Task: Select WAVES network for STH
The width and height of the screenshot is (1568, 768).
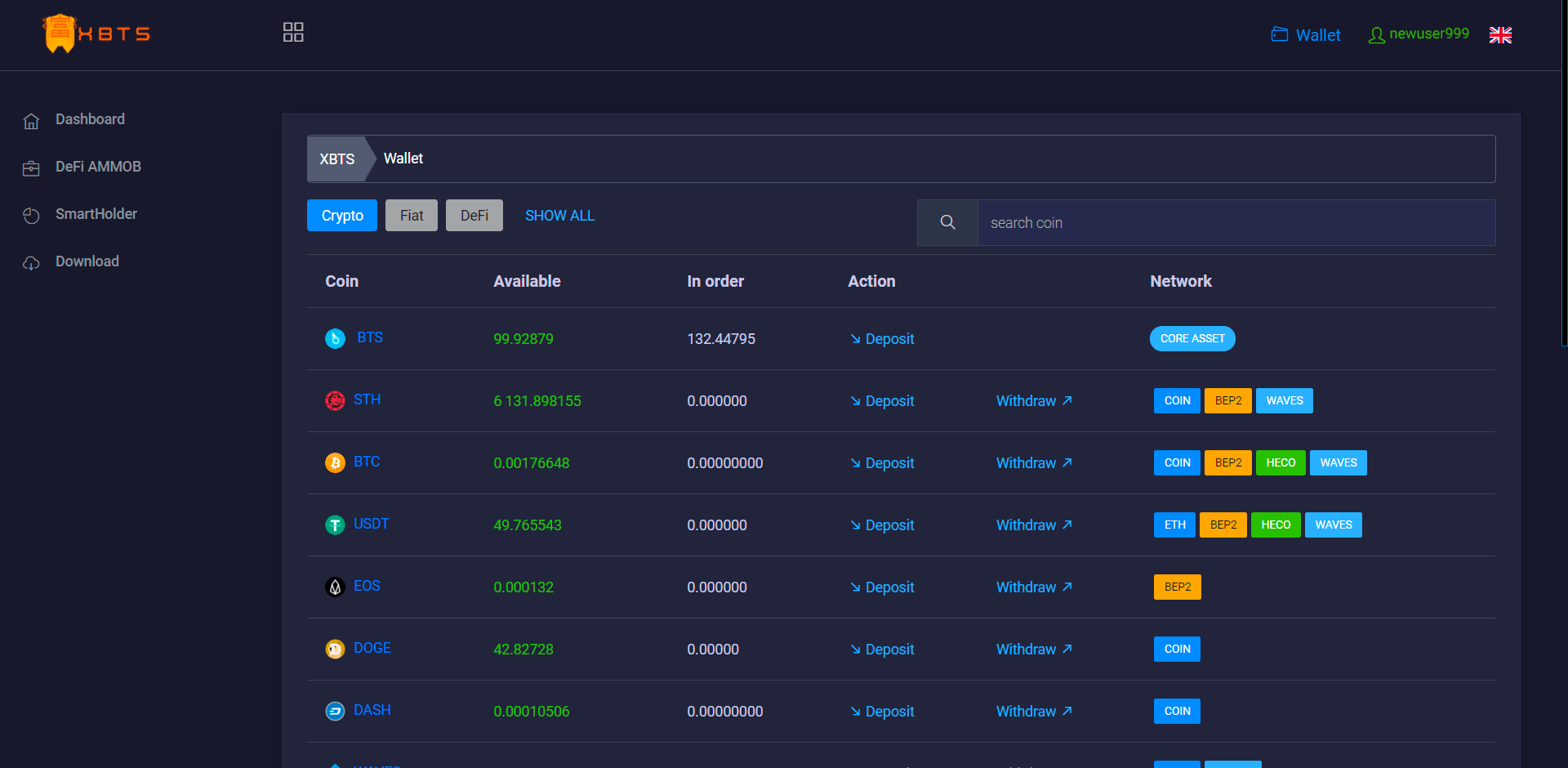Action: click(1285, 400)
